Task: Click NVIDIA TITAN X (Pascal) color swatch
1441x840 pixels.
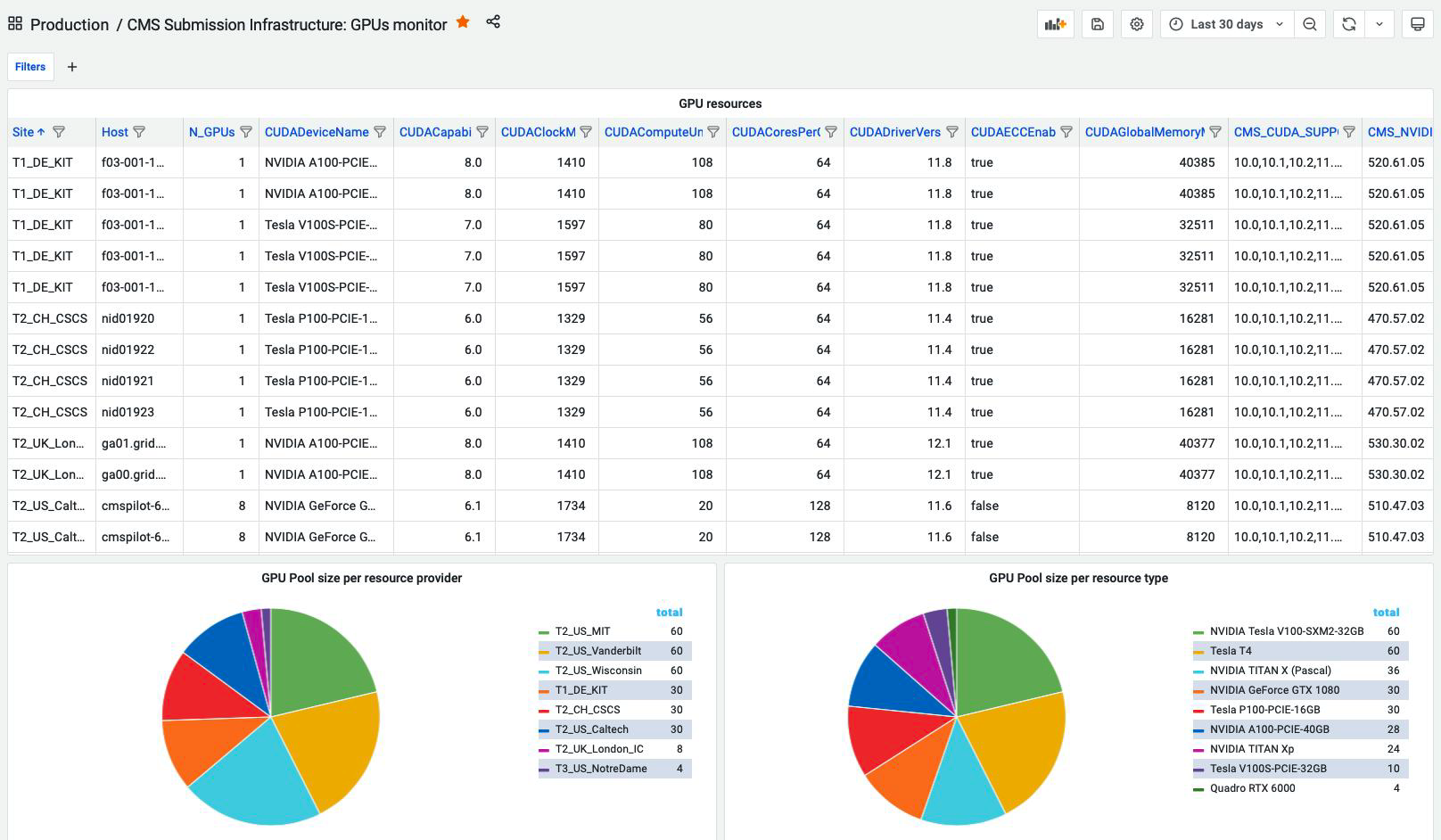Action: pos(1198,671)
